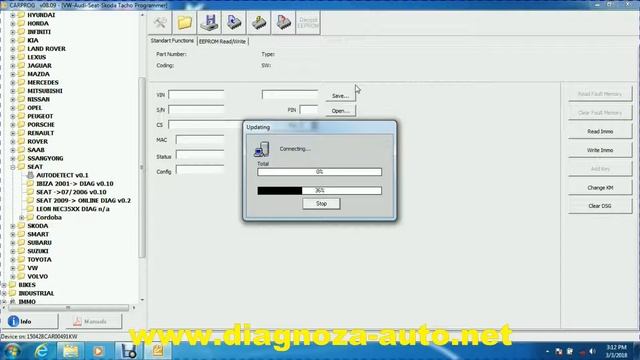Click the Open... button
The width and height of the screenshot is (640, 360).
click(340, 111)
